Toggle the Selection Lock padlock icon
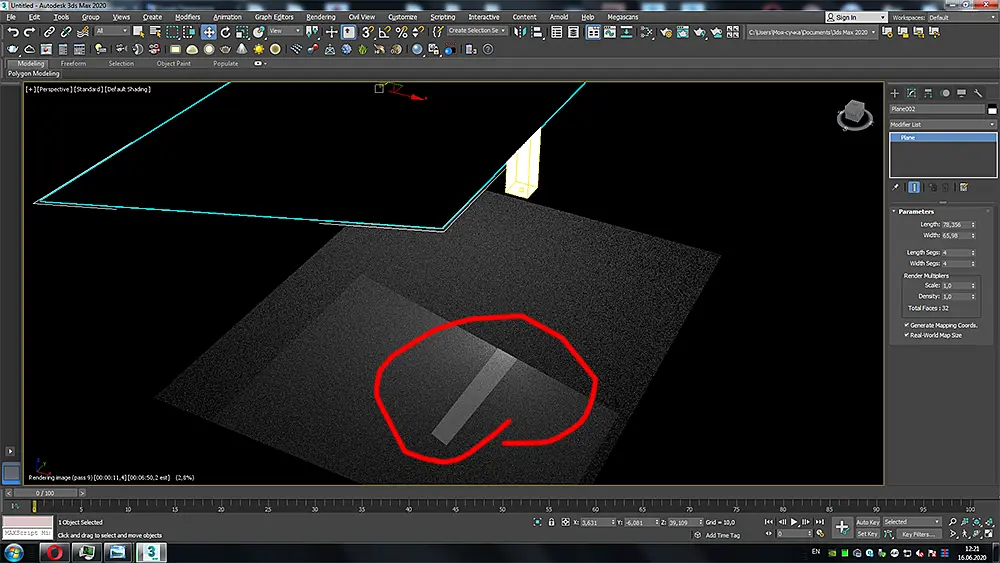This screenshot has height=563, width=1000. coord(552,522)
